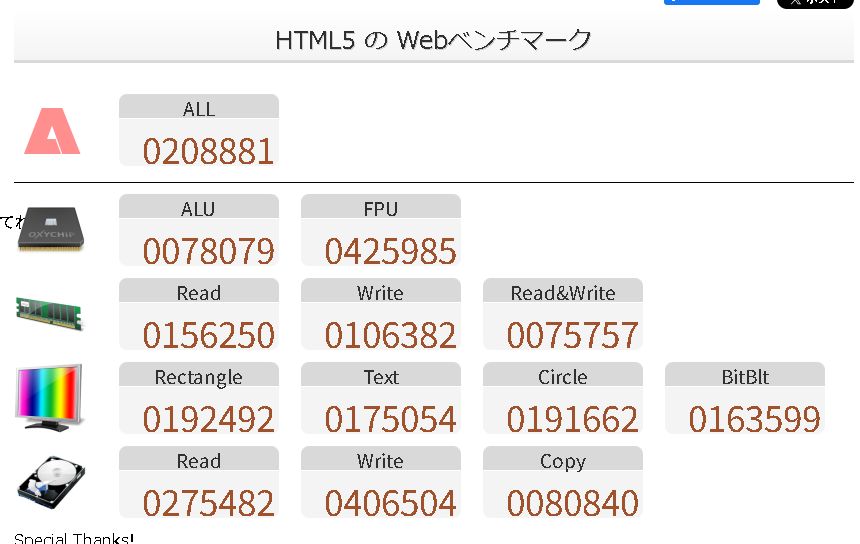Click the black X post button
The width and height of the screenshot is (860, 544).
click(x=814, y=3)
